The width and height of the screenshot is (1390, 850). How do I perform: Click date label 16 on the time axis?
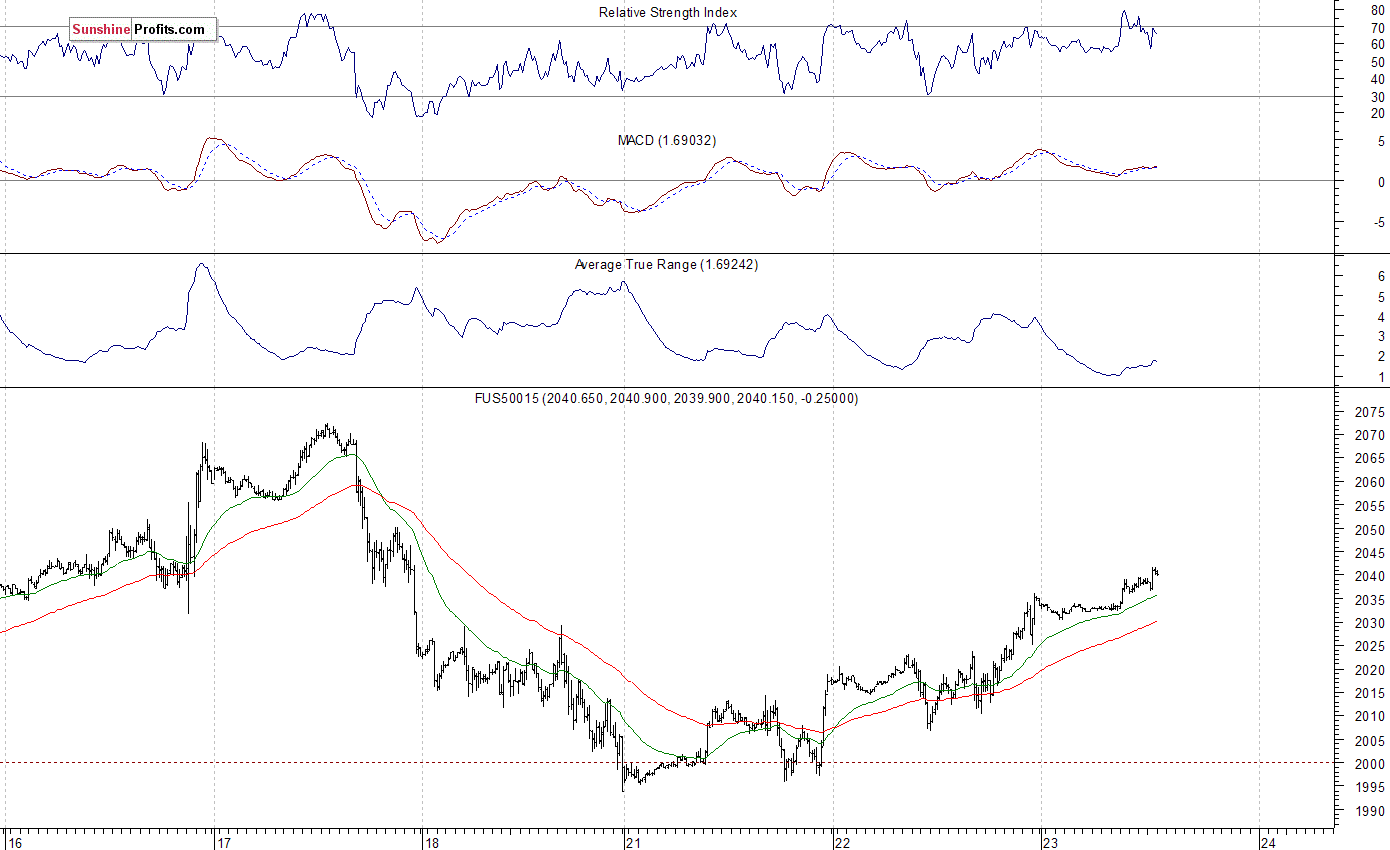pyautogui.click(x=15, y=842)
